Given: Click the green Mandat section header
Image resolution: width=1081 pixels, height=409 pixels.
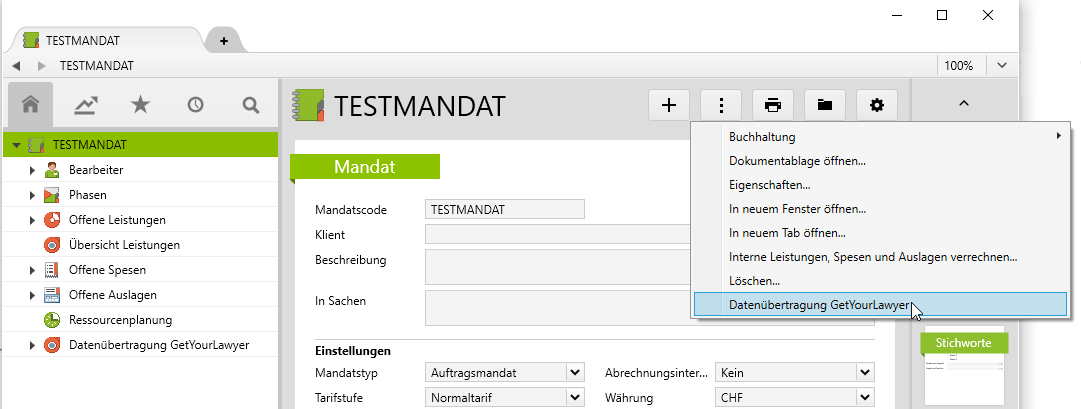Looking at the screenshot, I should (x=365, y=166).
